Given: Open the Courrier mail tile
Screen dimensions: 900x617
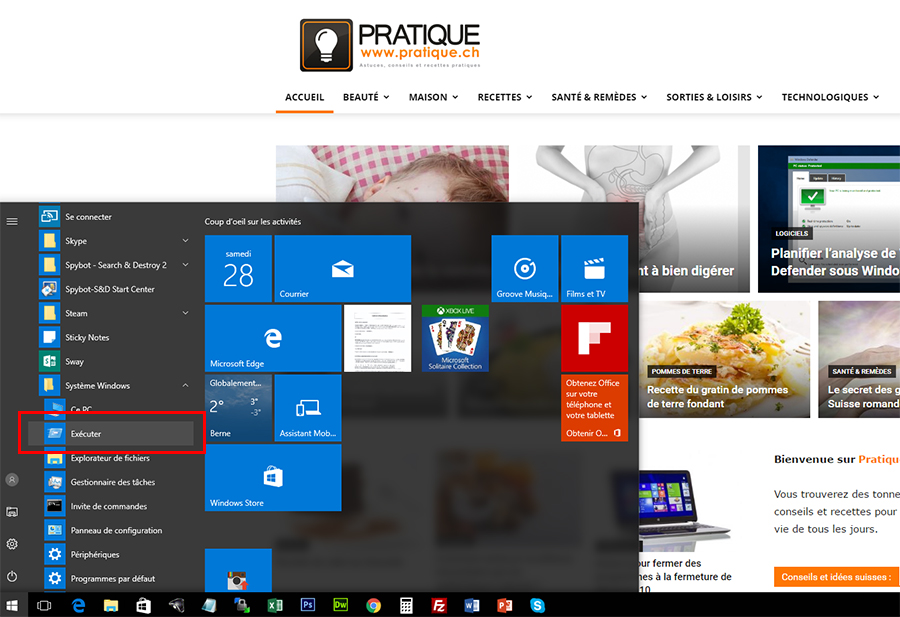Looking at the screenshot, I should point(343,269).
